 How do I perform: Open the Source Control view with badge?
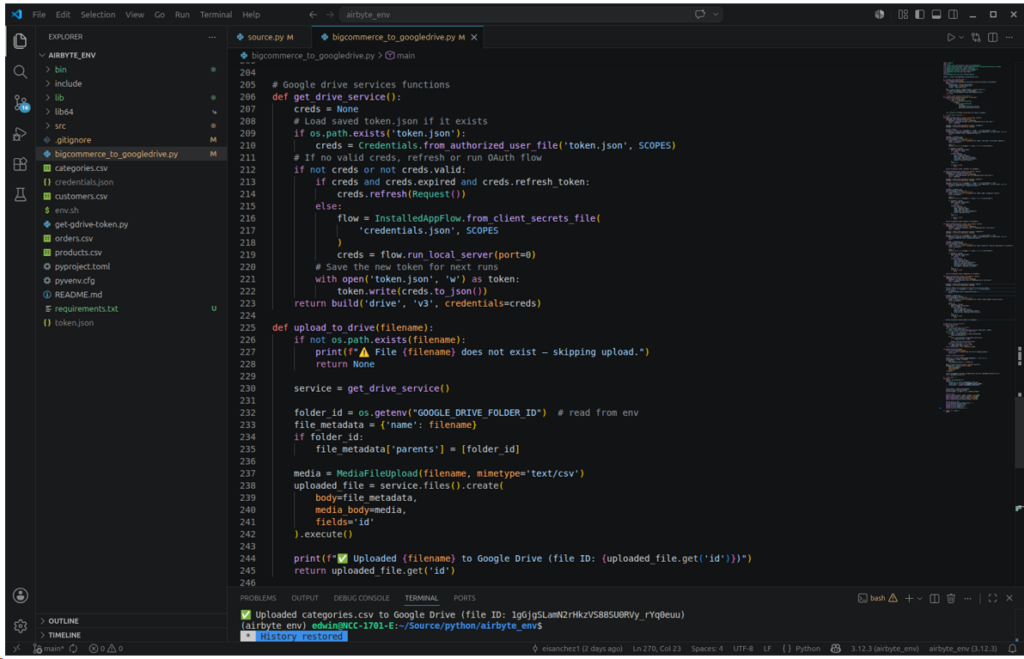pos(21,103)
